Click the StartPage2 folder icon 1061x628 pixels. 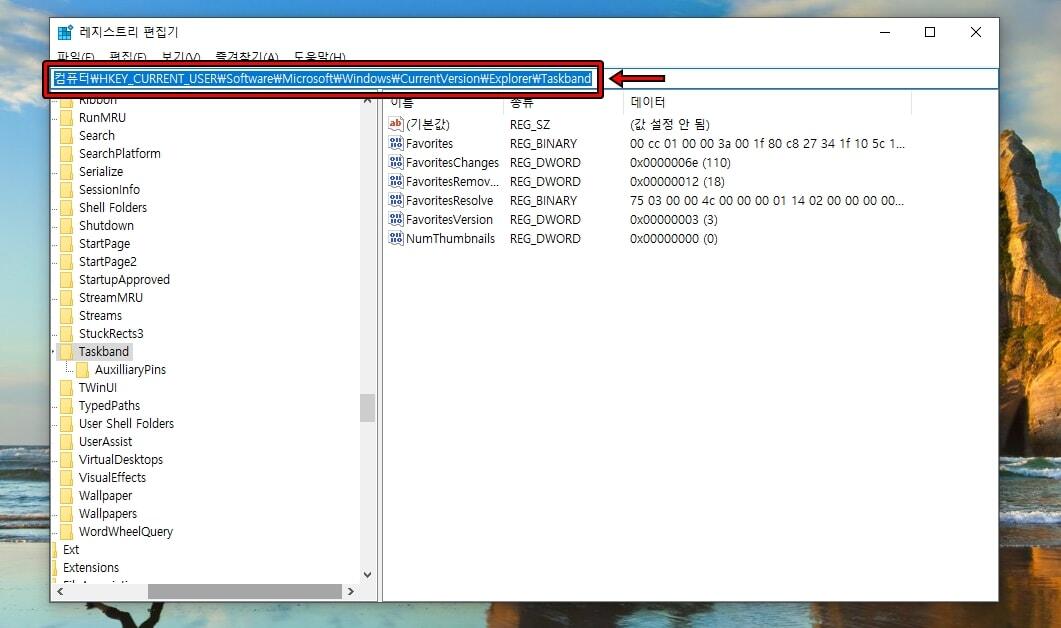66,261
